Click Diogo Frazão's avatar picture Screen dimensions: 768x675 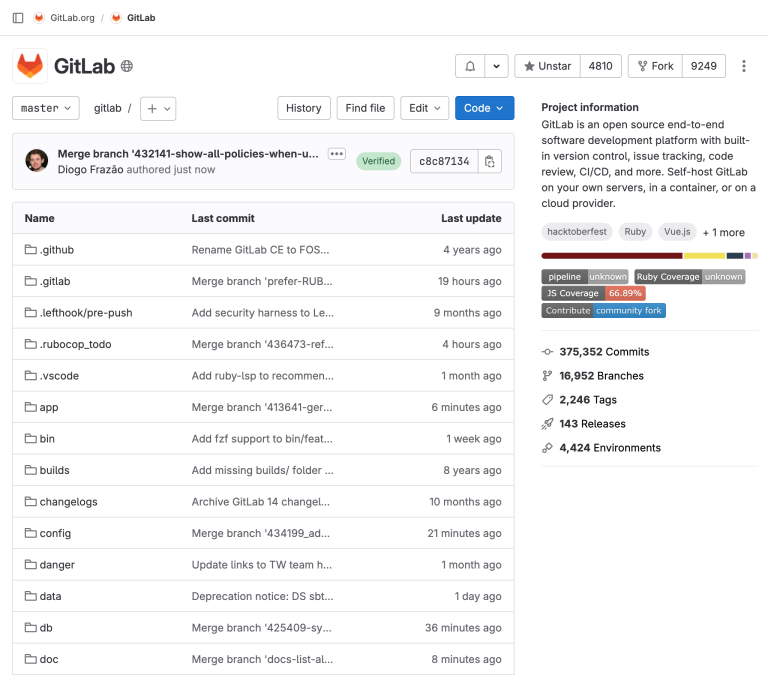click(37, 161)
